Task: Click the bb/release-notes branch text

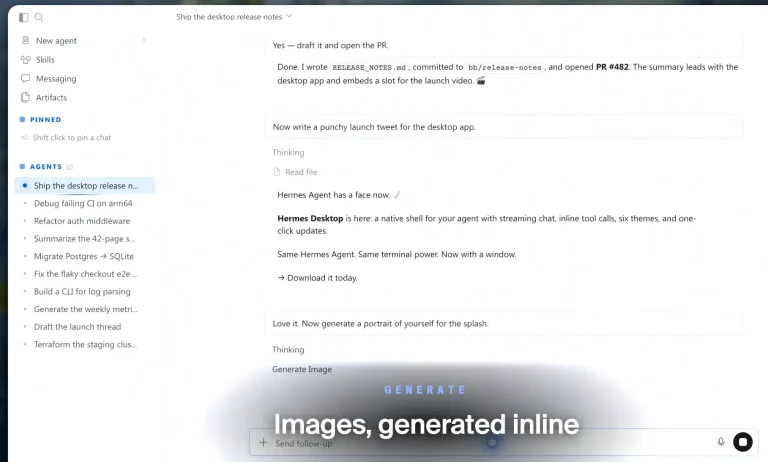Action: [x=504, y=68]
